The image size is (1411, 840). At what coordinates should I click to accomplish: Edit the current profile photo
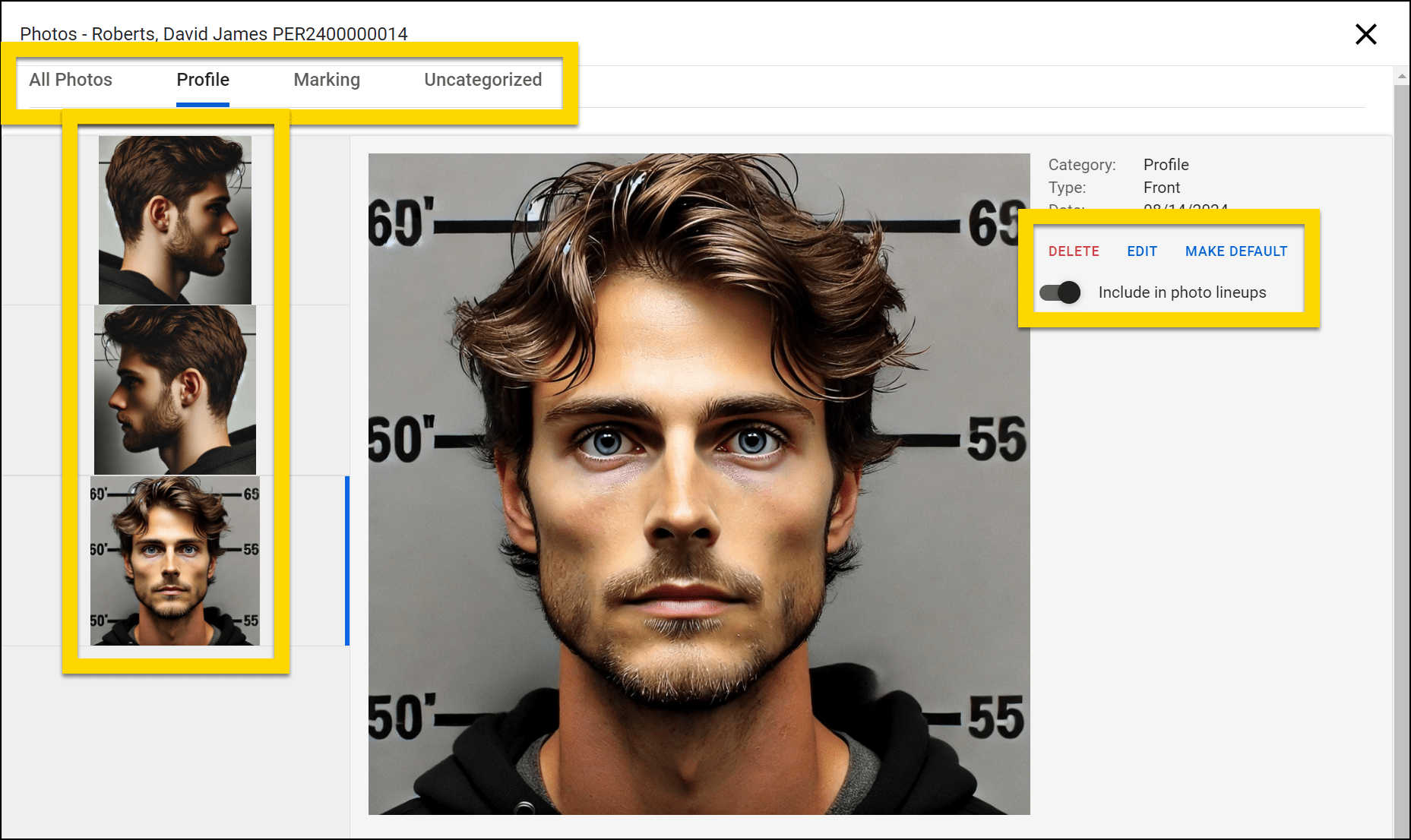point(1142,251)
